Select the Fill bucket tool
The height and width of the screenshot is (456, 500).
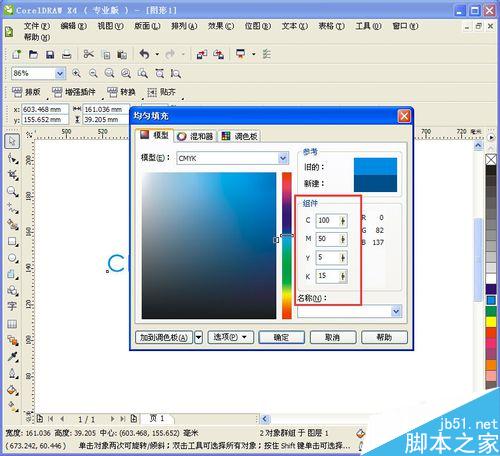pyautogui.click(x=13, y=389)
